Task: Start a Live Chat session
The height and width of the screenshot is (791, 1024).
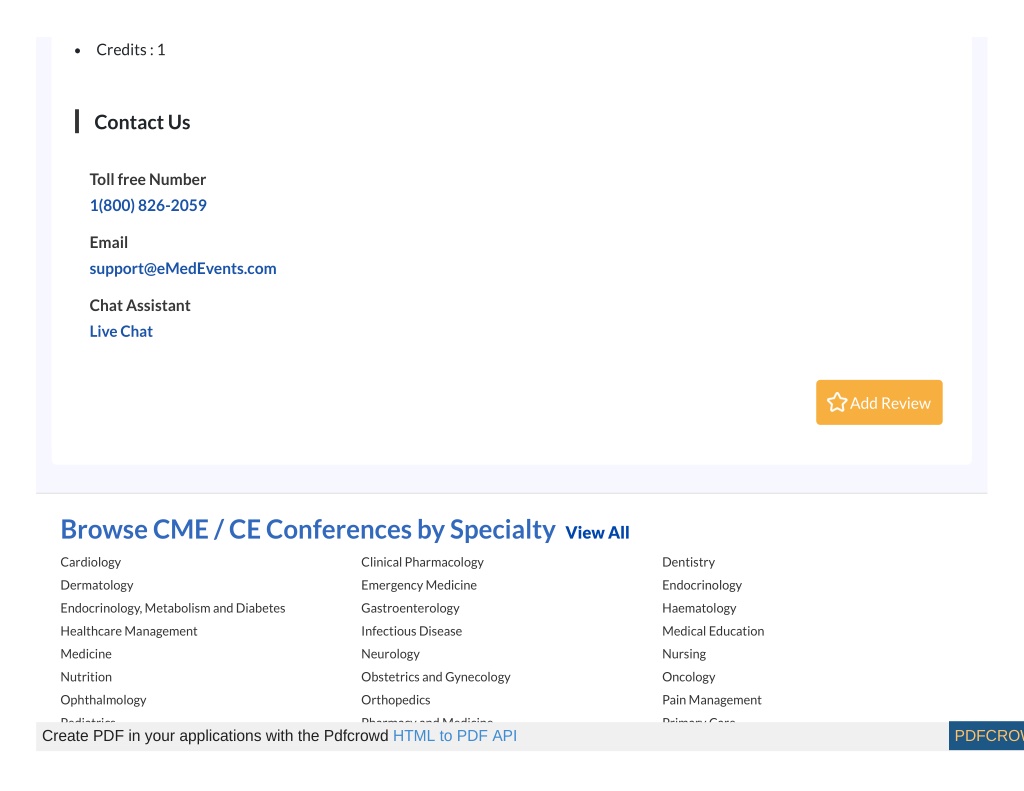Action: pyautogui.click(x=121, y=331)
